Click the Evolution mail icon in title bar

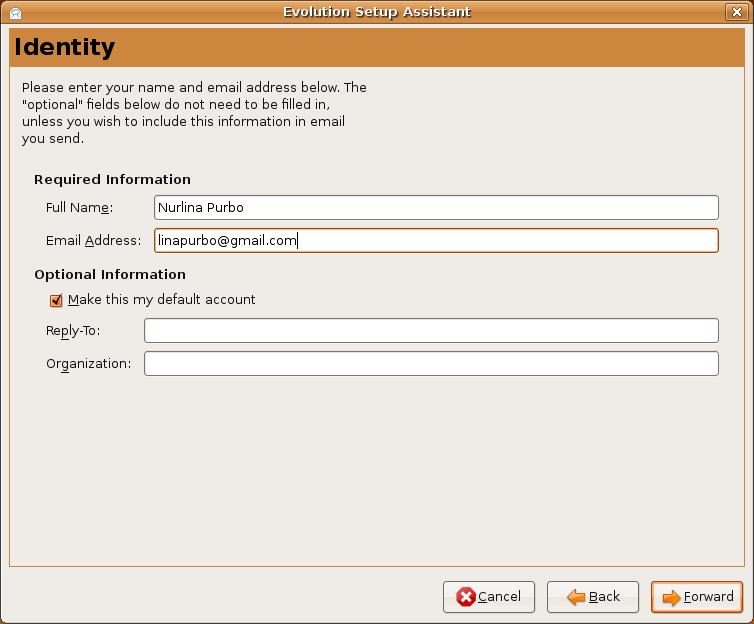click(x=15, y=13)
